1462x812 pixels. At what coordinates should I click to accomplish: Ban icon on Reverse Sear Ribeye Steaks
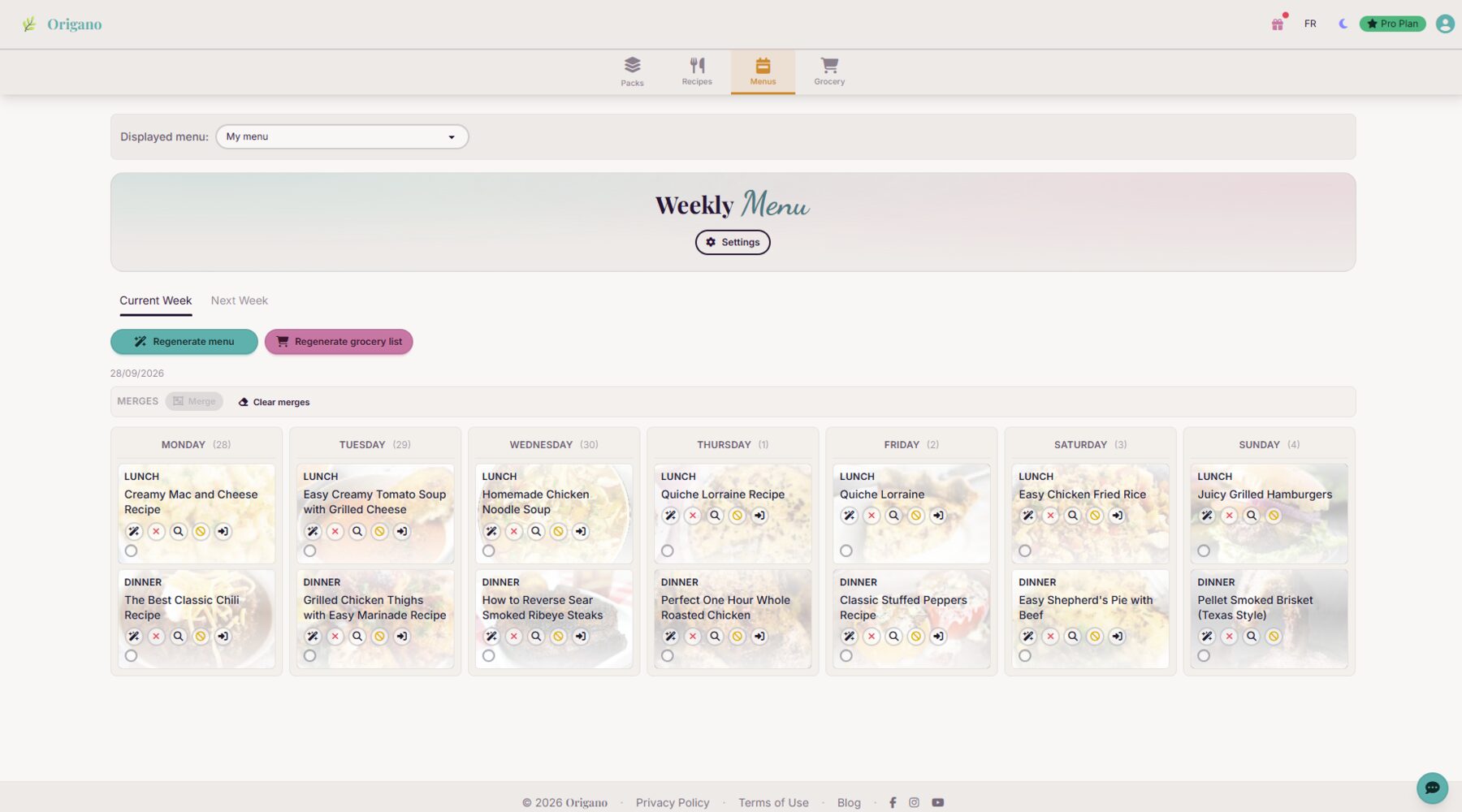tap(558, 637)
